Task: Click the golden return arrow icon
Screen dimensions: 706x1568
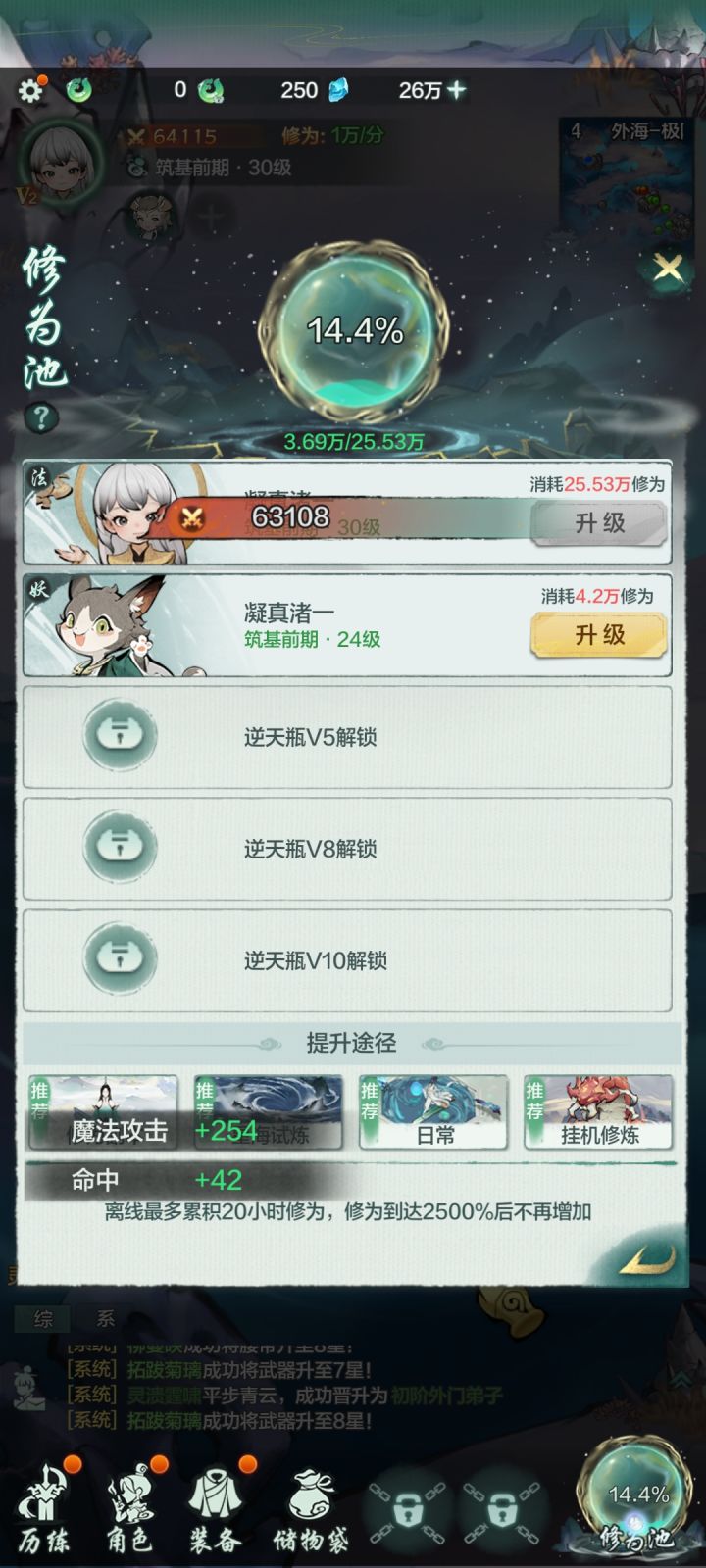Action: pos(647,1256)
